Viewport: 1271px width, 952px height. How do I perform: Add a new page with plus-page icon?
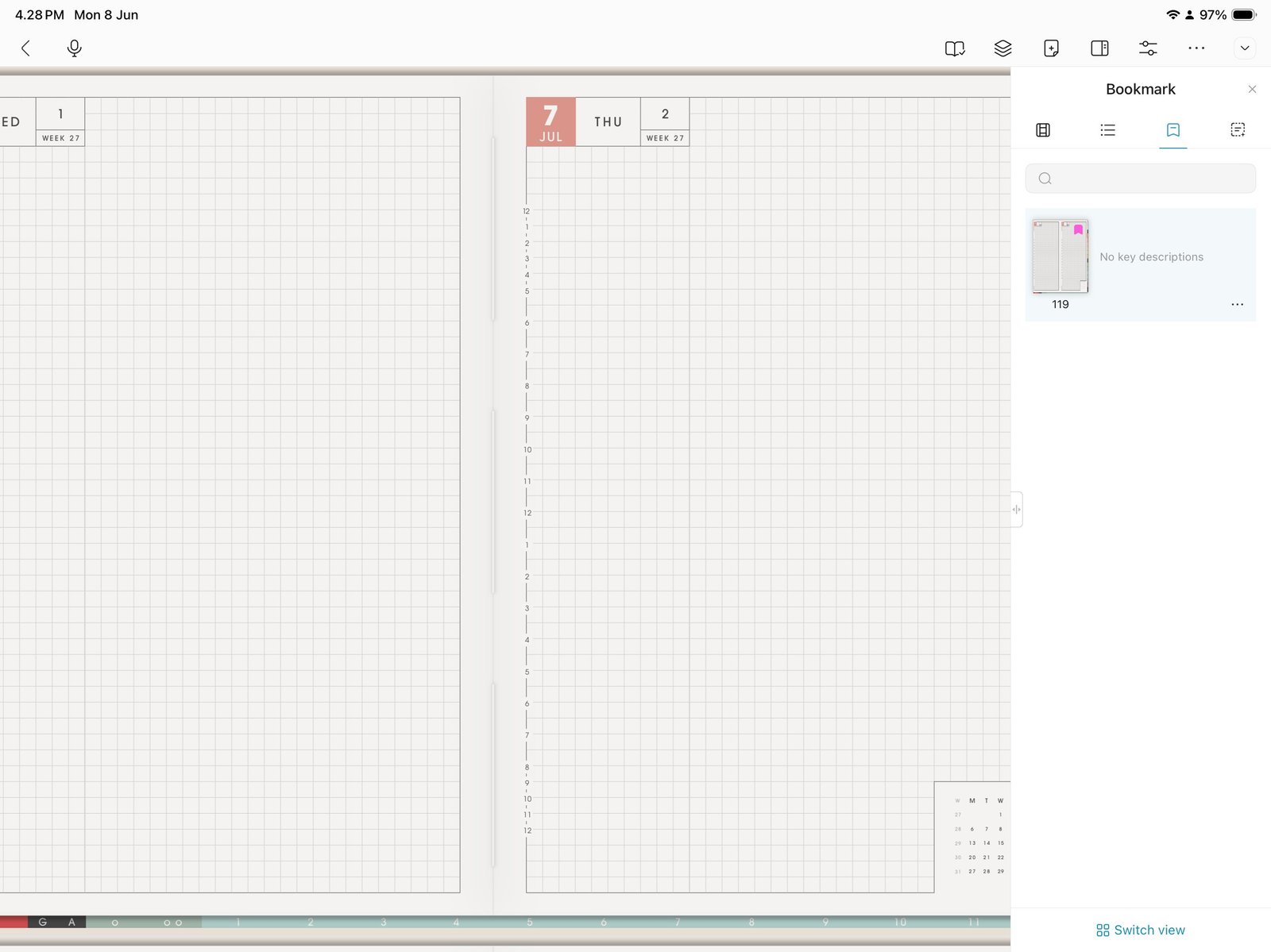tap(1051, 48)
